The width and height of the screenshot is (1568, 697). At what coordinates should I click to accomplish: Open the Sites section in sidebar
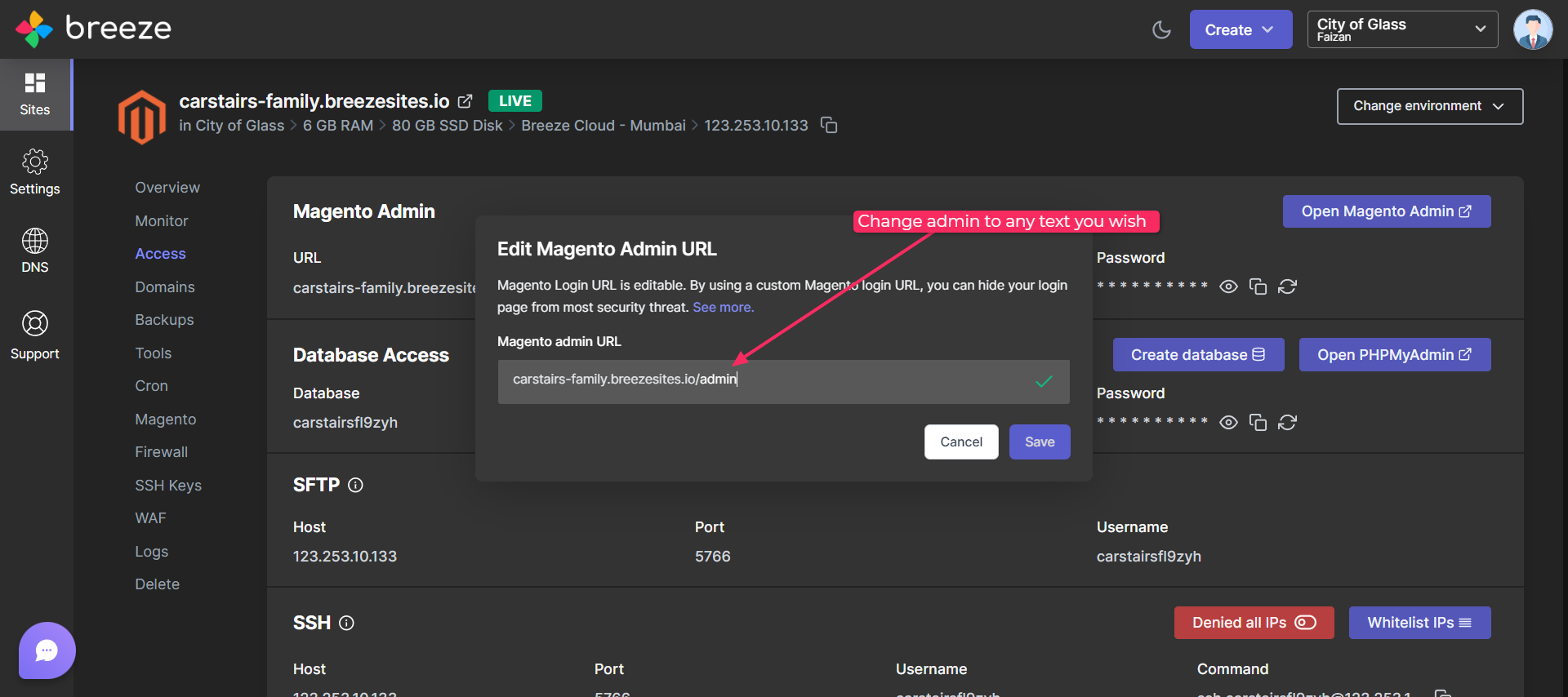click(35, 95)
